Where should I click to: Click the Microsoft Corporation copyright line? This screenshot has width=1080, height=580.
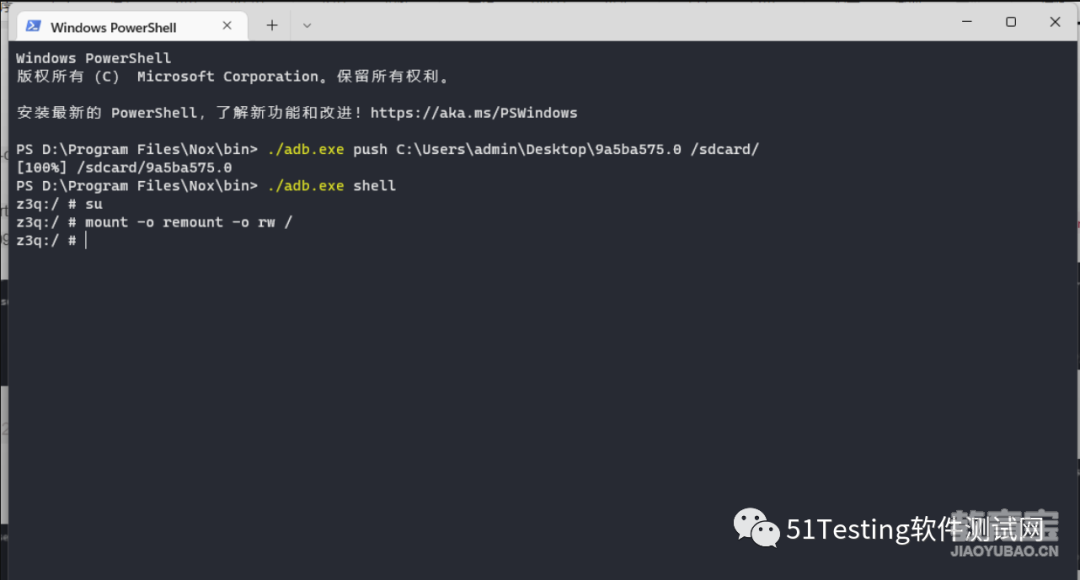[233, 76]
